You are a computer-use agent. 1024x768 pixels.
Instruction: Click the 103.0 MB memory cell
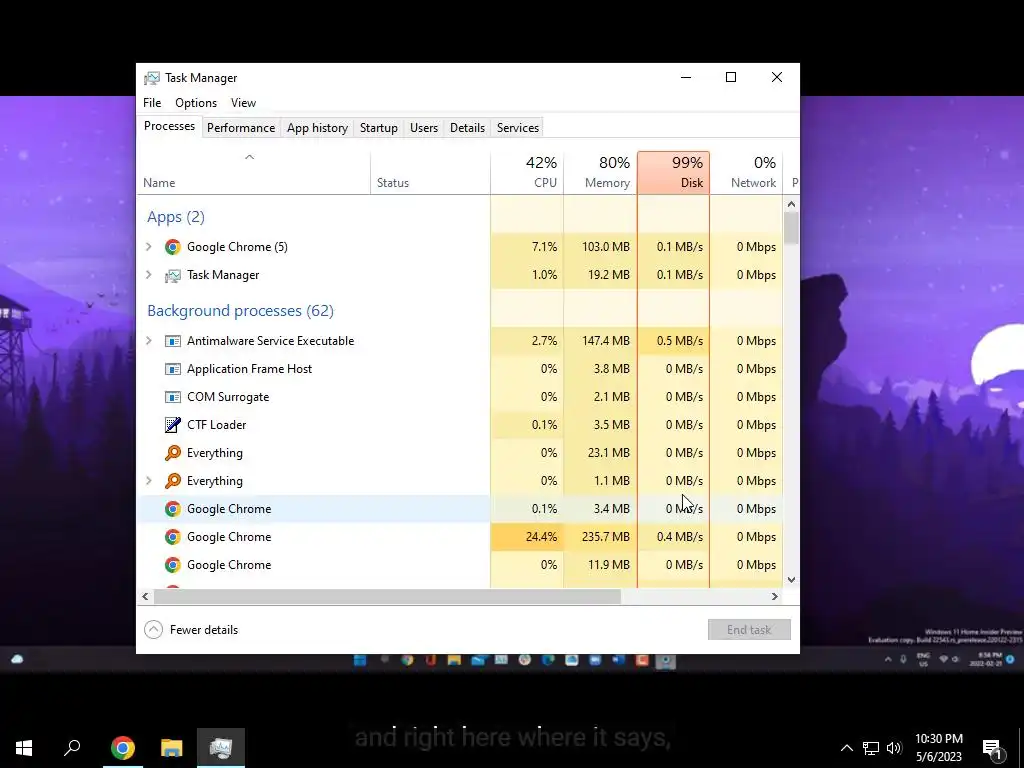600,247
